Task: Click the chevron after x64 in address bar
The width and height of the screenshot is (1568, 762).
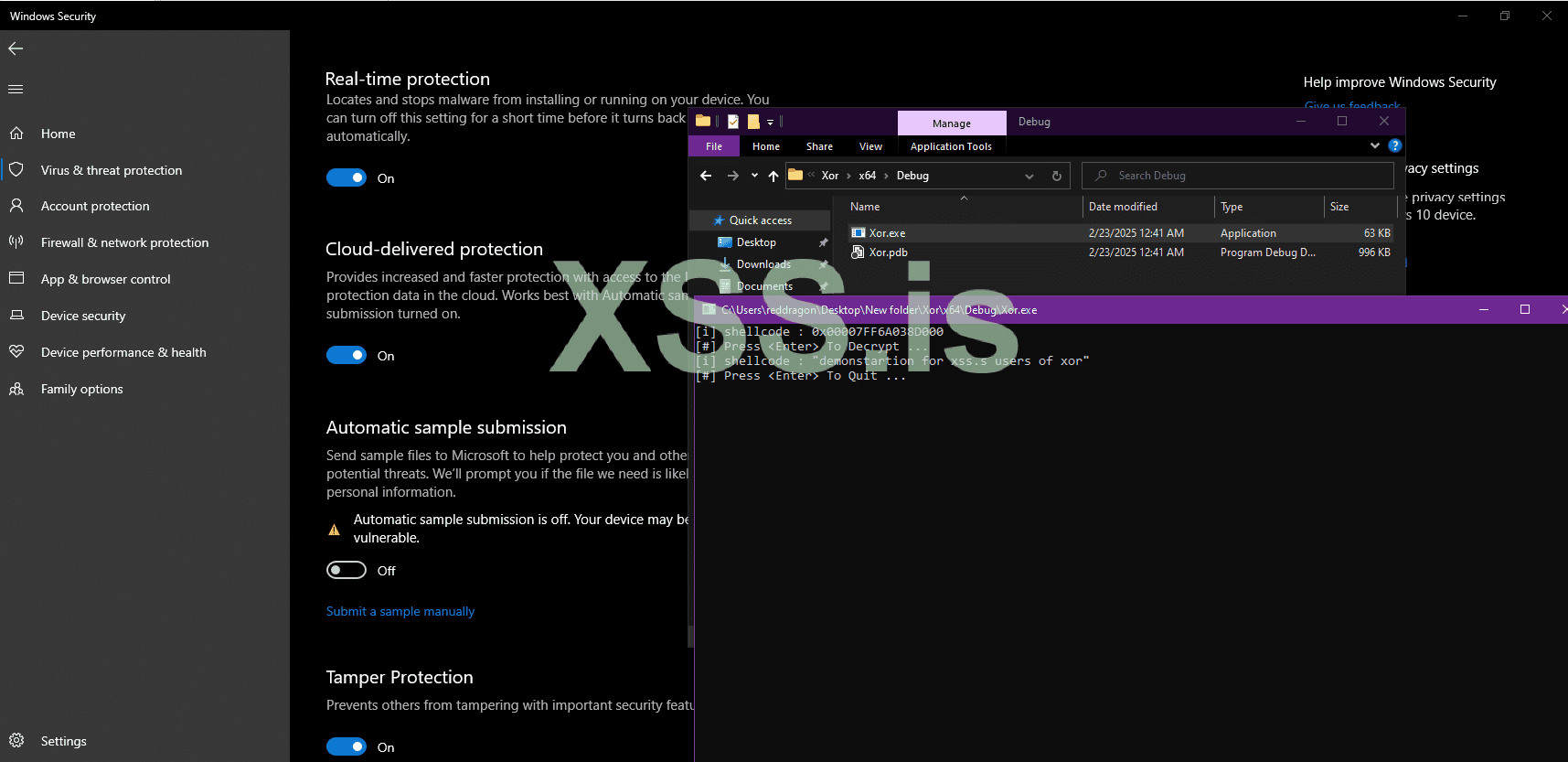Action: (x=886, y=176)
